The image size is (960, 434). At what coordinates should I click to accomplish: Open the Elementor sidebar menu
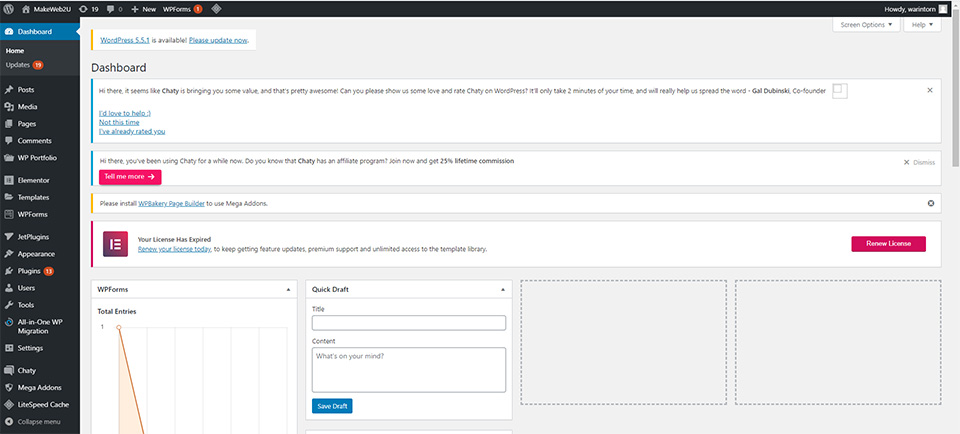click(33, 180)
